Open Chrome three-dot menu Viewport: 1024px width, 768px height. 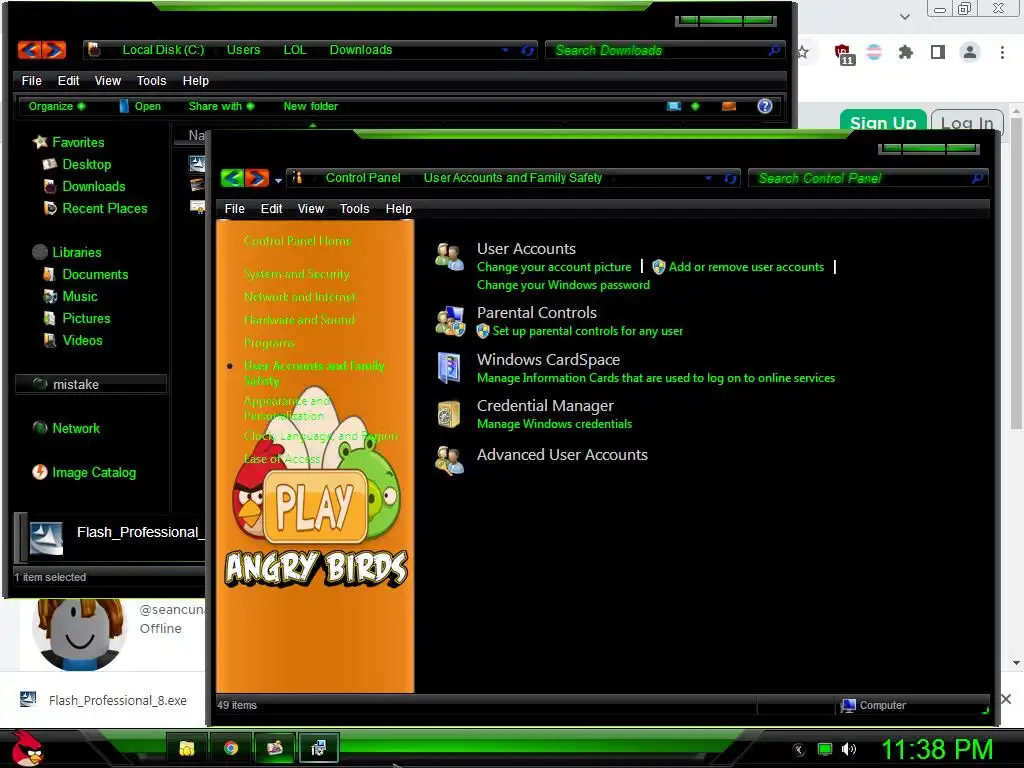pos(1002,52)
